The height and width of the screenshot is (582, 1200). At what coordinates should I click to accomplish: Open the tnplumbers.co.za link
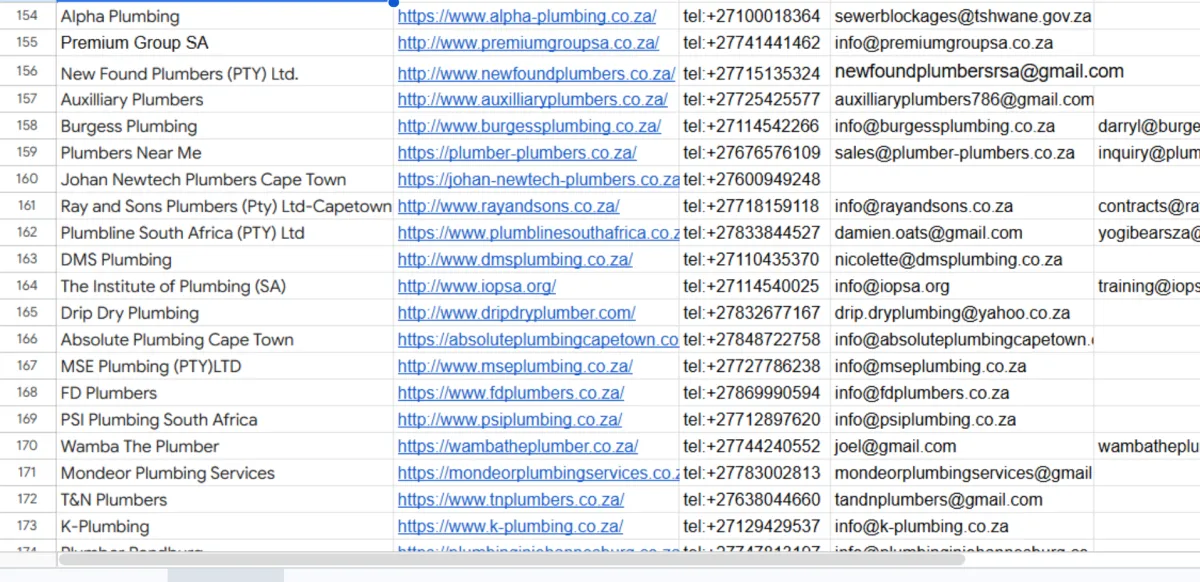coord(511,500)
